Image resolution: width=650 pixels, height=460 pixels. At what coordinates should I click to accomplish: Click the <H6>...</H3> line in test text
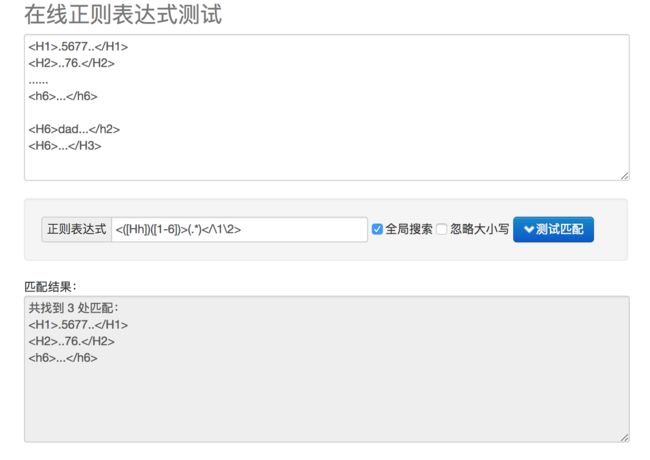[65, 146]
